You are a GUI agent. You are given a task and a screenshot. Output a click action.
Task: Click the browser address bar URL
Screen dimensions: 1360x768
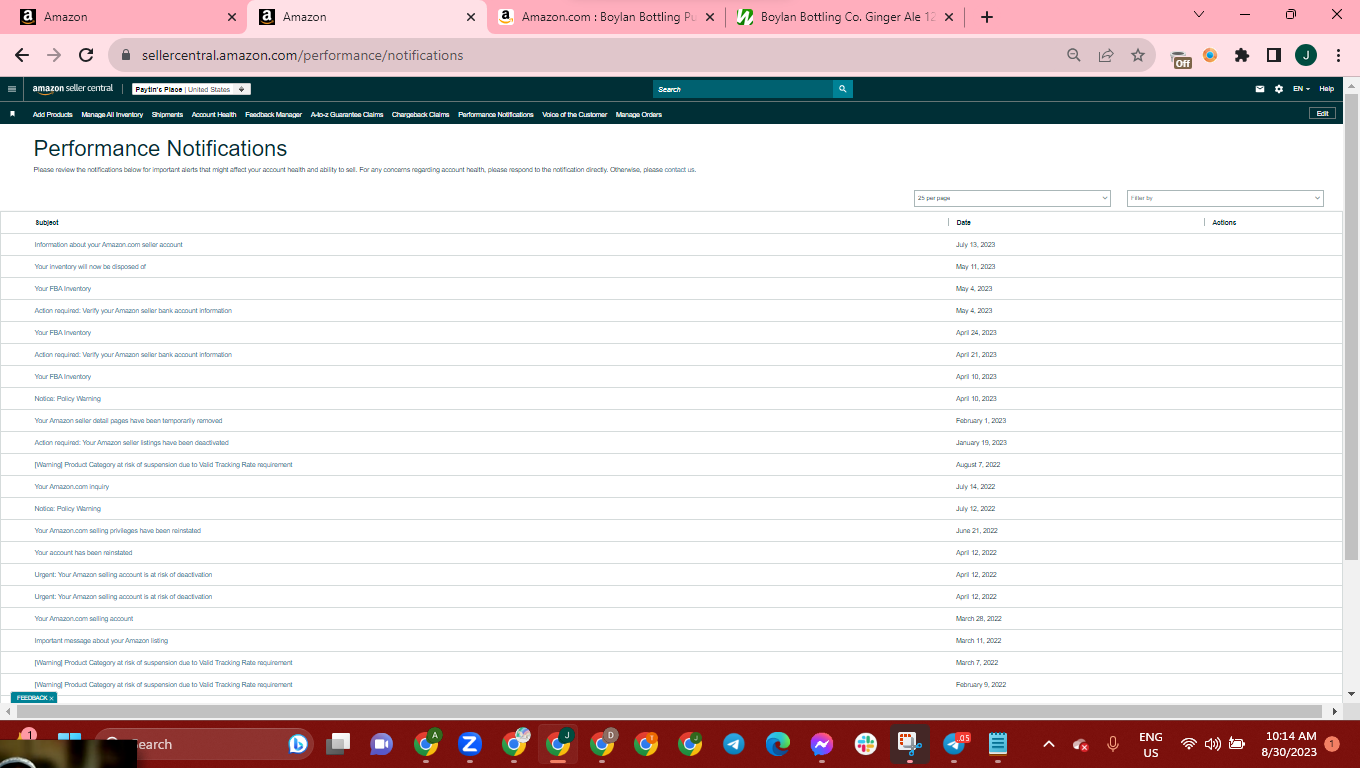pyautogui.click(x=302, y=55)
